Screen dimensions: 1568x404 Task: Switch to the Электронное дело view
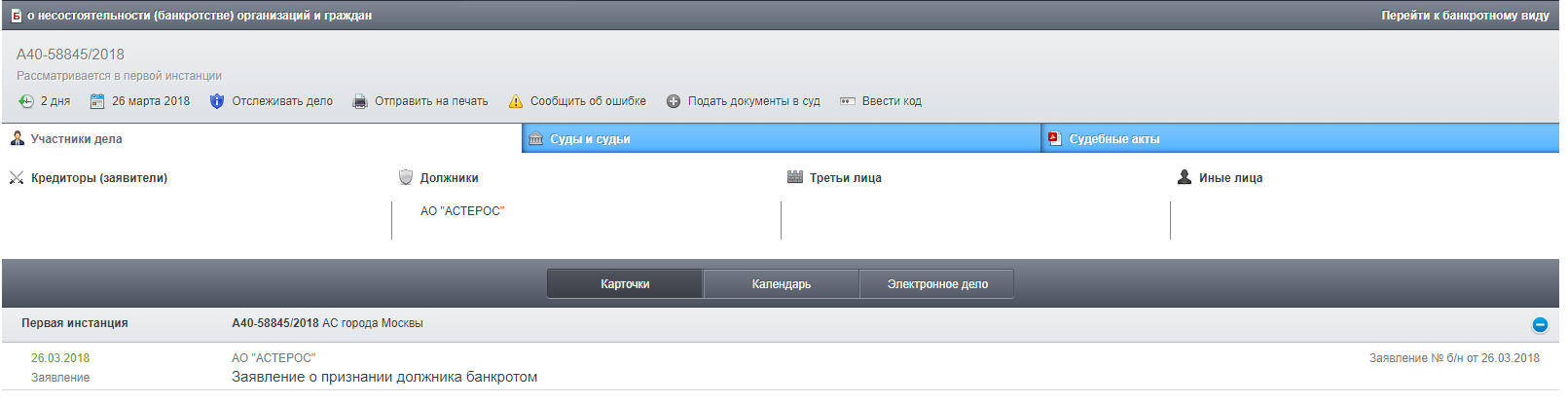click(937, 284)
